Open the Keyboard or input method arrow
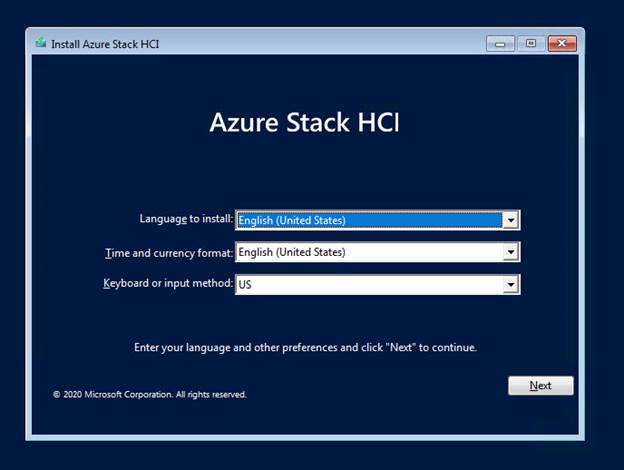This screenshot has width=624, height=470. click(x=511, y=285)
